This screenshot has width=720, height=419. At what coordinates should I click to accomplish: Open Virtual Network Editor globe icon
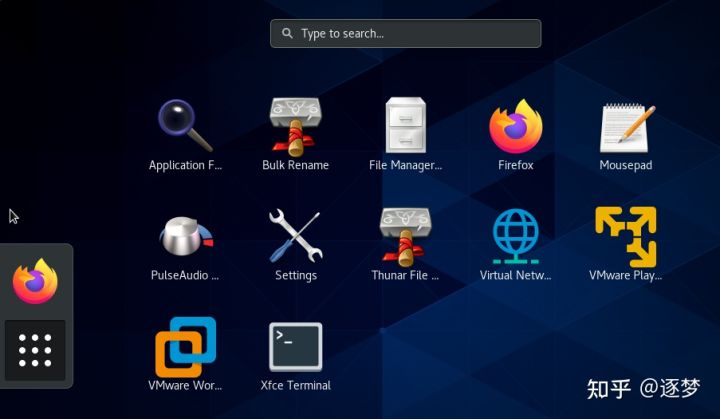[516, 236]
